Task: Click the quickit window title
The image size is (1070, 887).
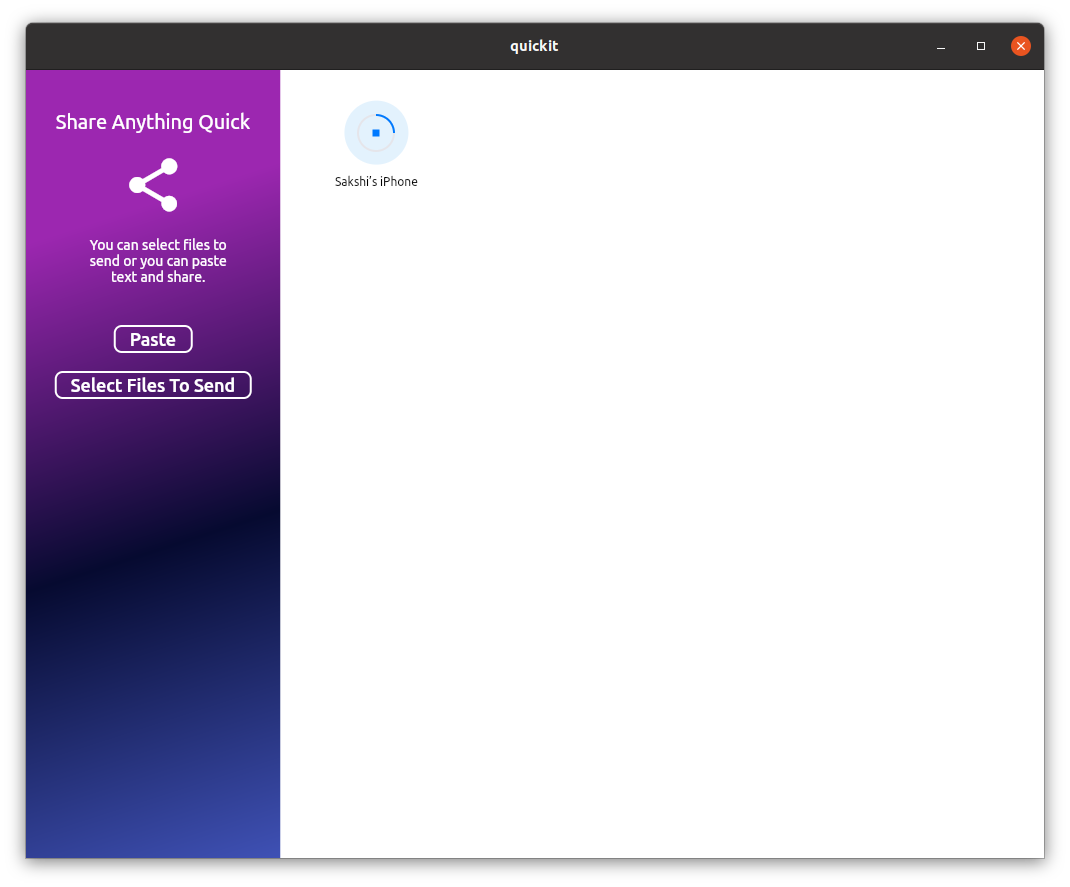Action: [x=533, y=45]
